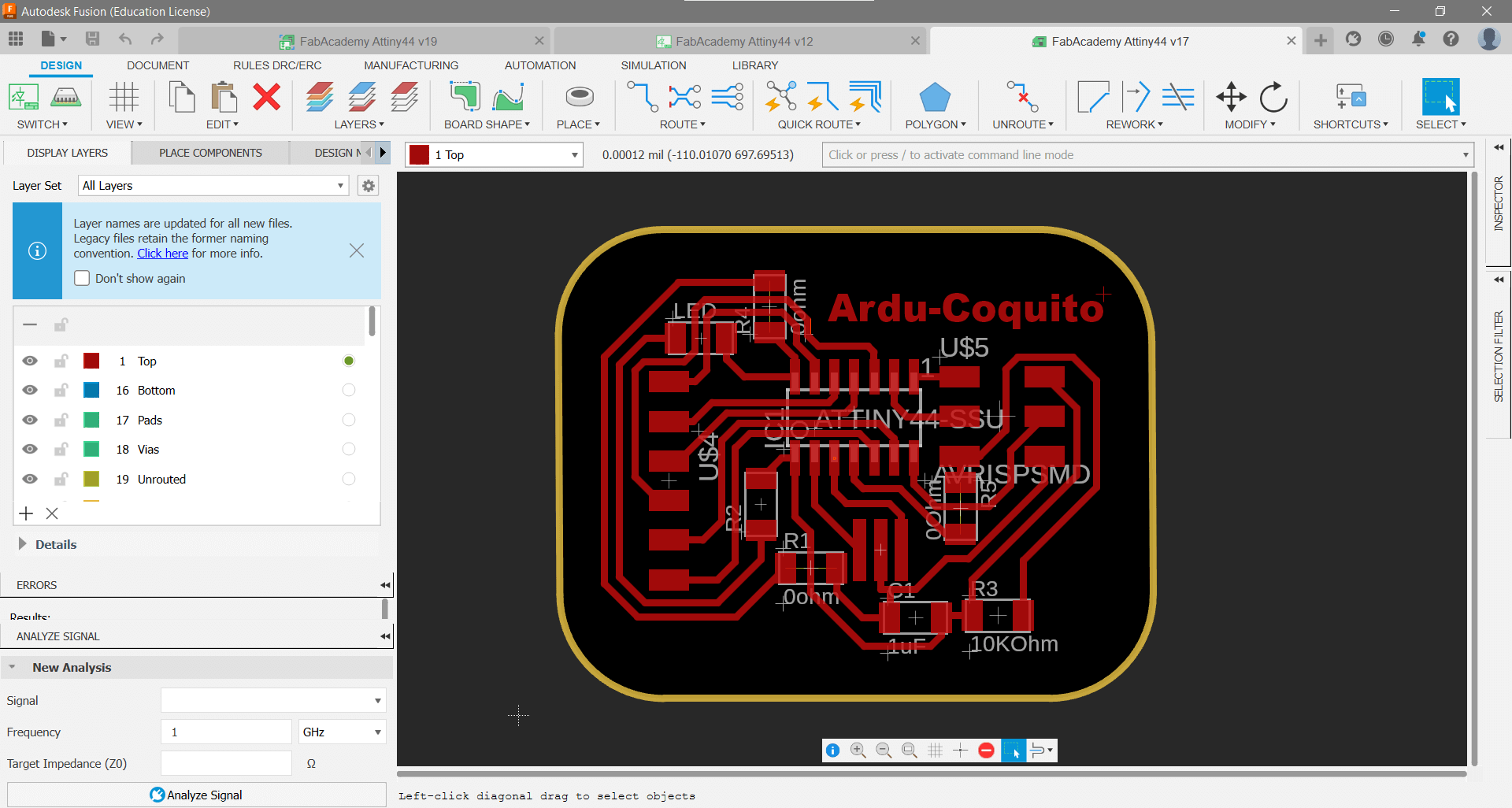Screen dimensions: 1512x808
Task: Click the Rotate icon in Modify
Action: click(1273, 98)
